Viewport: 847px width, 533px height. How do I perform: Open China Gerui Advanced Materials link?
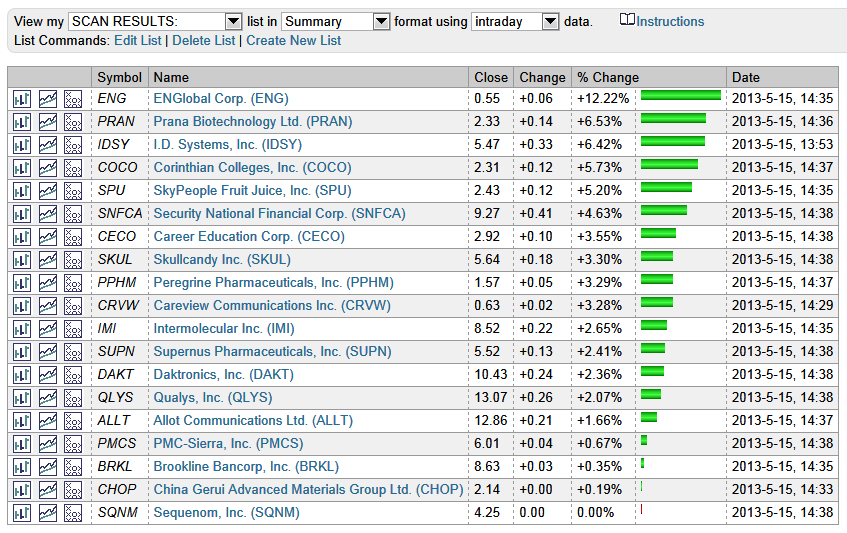(x=308, y=489)
